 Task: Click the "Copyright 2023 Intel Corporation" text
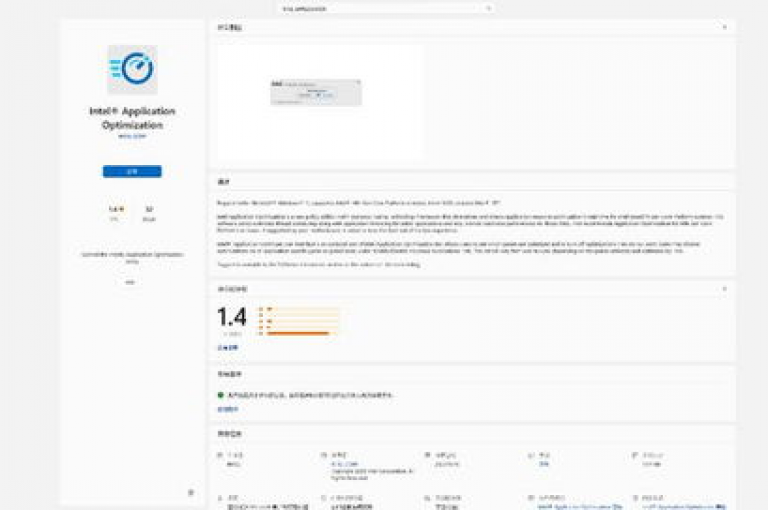coord(372,471)
